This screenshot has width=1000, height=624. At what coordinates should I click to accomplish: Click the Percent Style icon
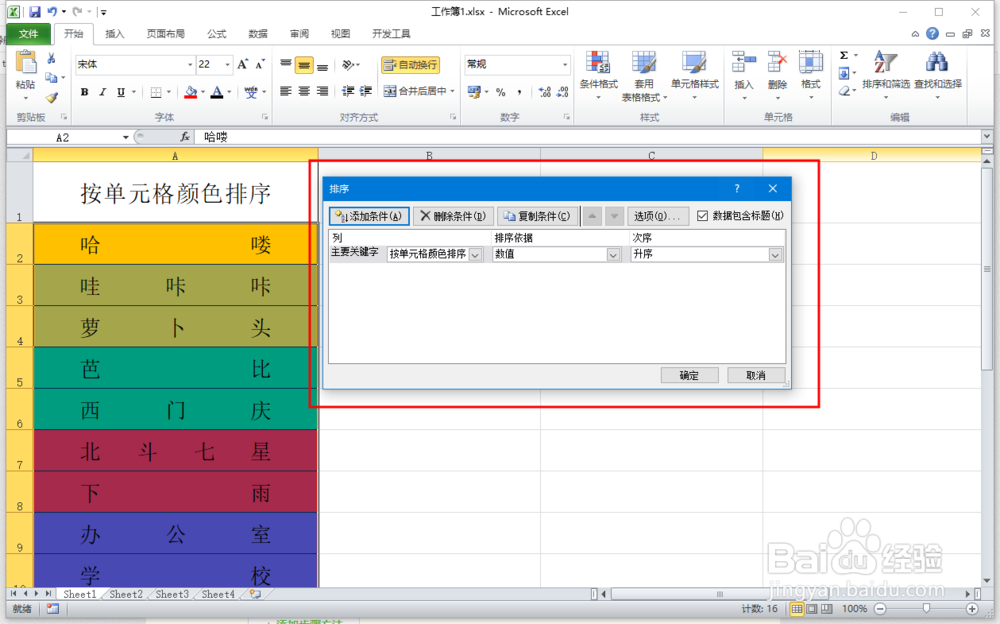(501, 93)
